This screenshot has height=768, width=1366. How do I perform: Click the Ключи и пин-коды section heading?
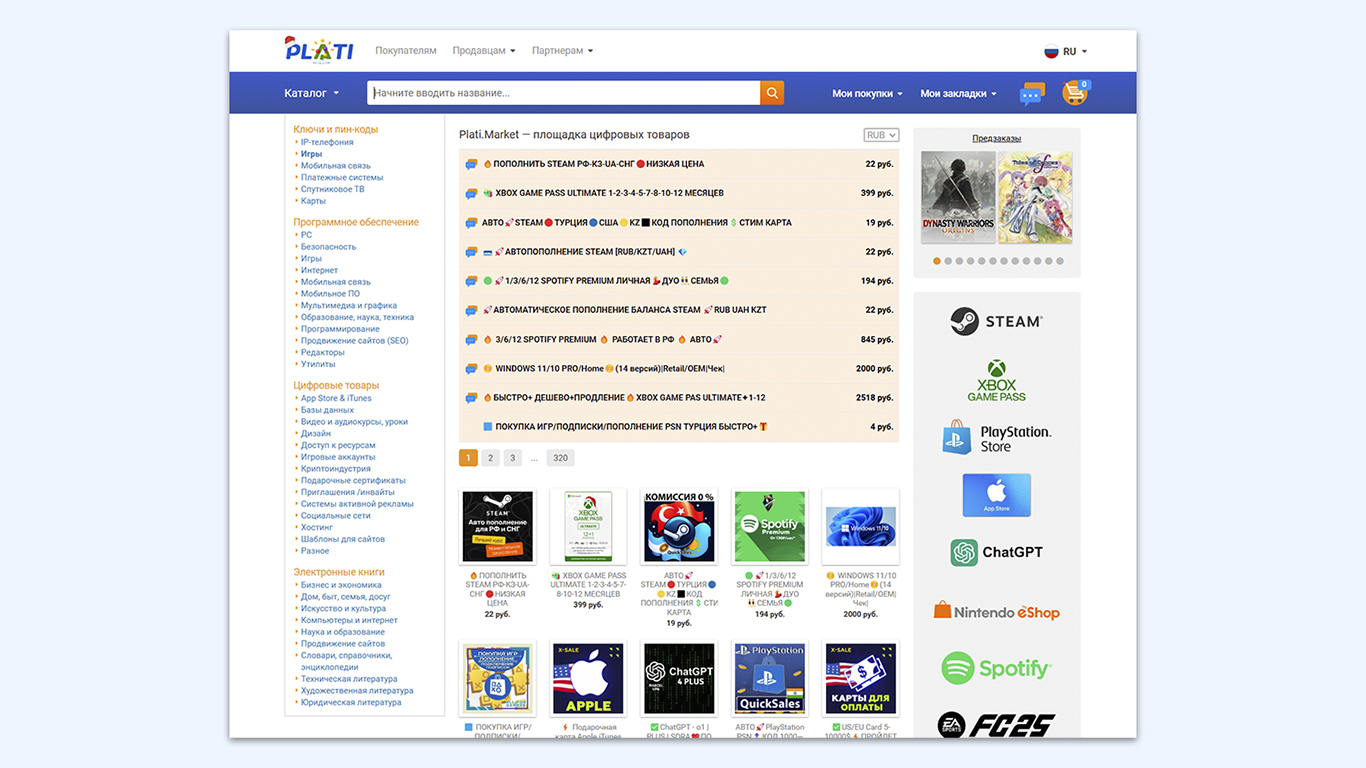pyautogui.click(x=336, y=129)
